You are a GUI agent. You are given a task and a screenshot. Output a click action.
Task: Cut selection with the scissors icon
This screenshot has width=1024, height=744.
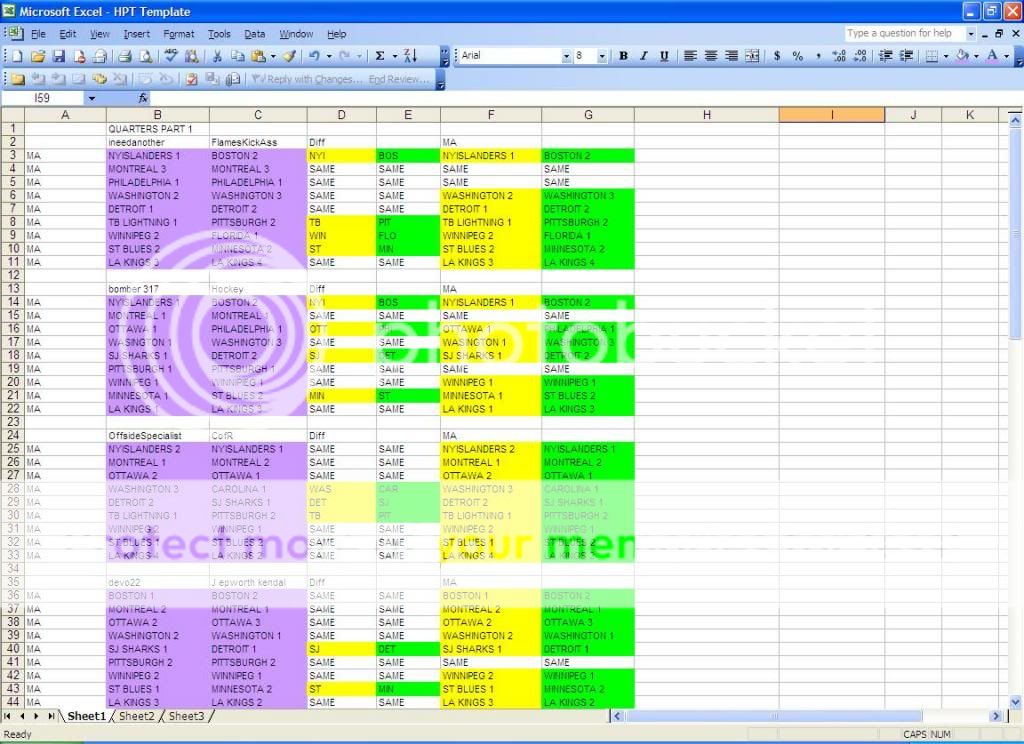217,56
